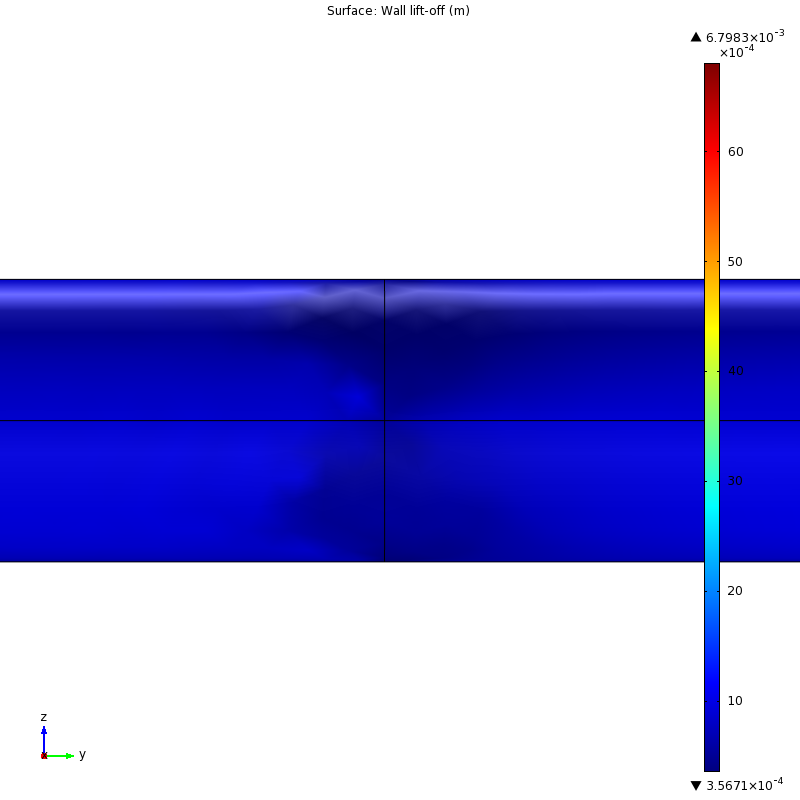
Task: Click the intersection of the surface edge lines
Action: (384, 421)
